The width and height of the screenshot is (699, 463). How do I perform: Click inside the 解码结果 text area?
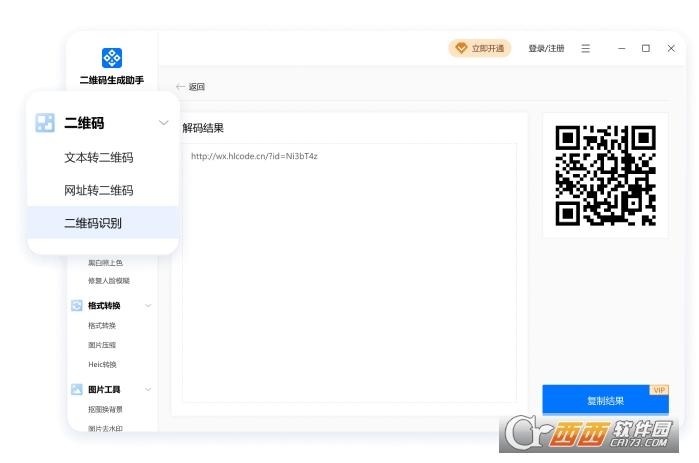pyautogui.click(x=350, y=273)
